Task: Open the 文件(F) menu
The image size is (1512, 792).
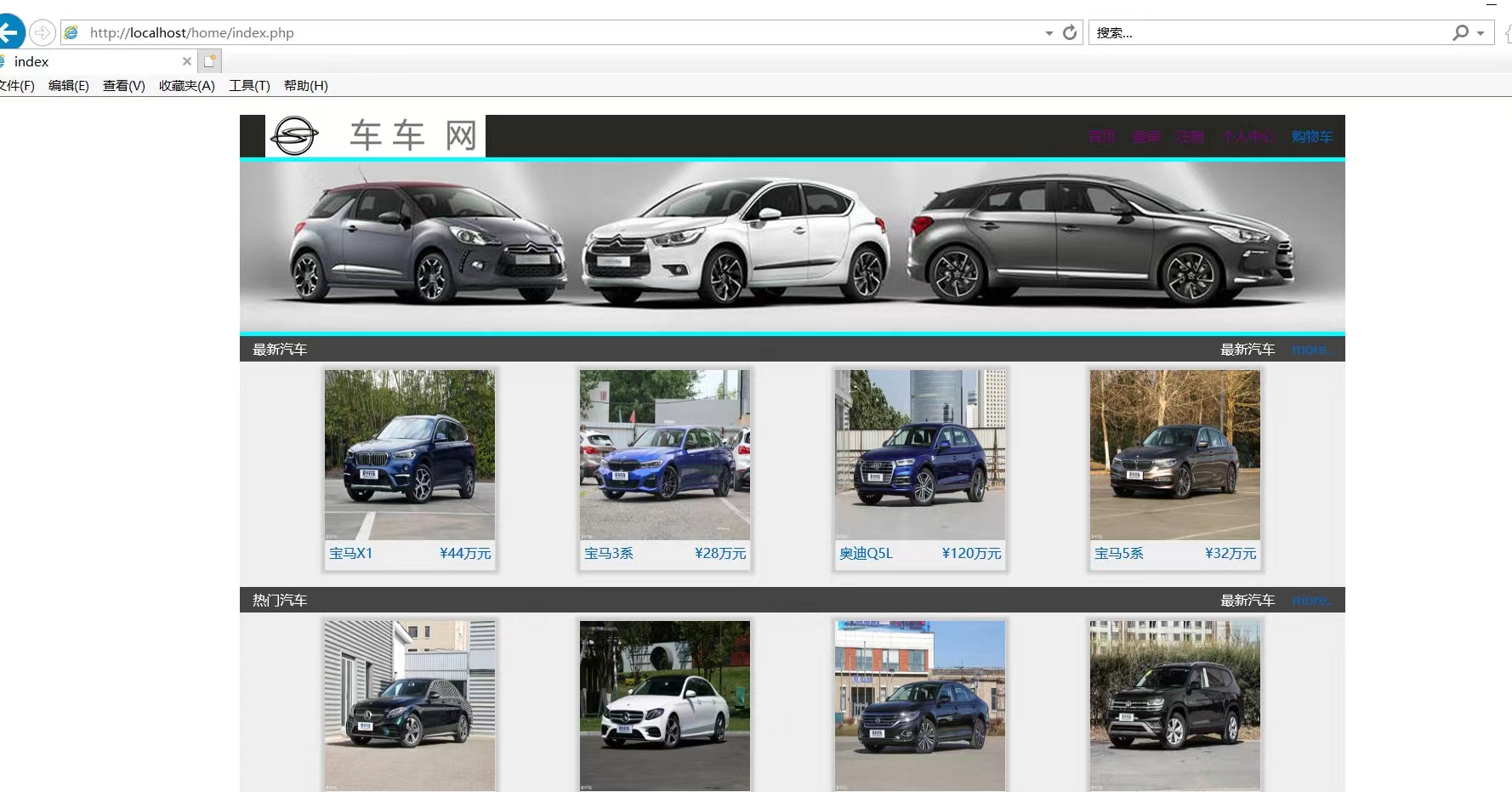Action: (17, 85)
